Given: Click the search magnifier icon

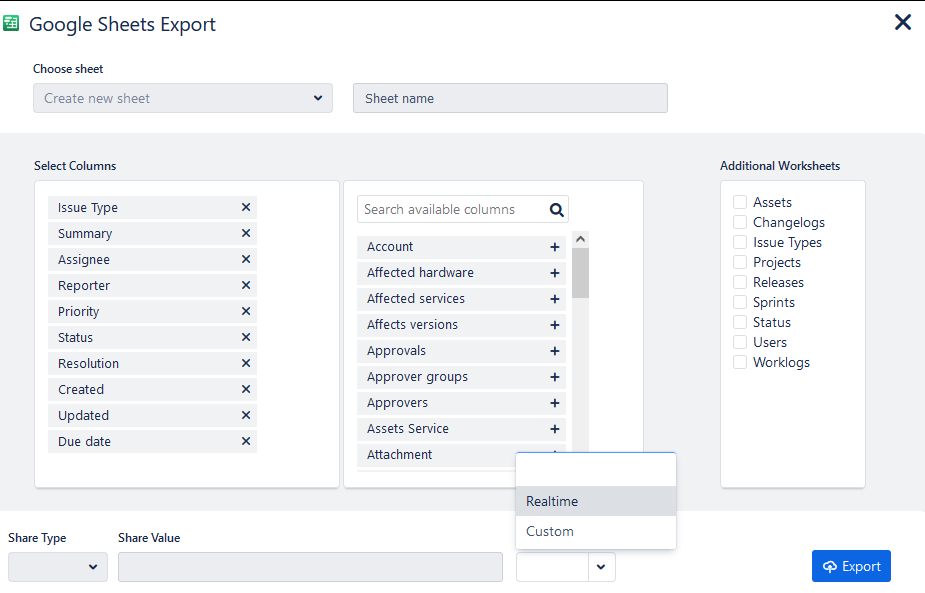Looking at the screenshot, I should [557, 210].
